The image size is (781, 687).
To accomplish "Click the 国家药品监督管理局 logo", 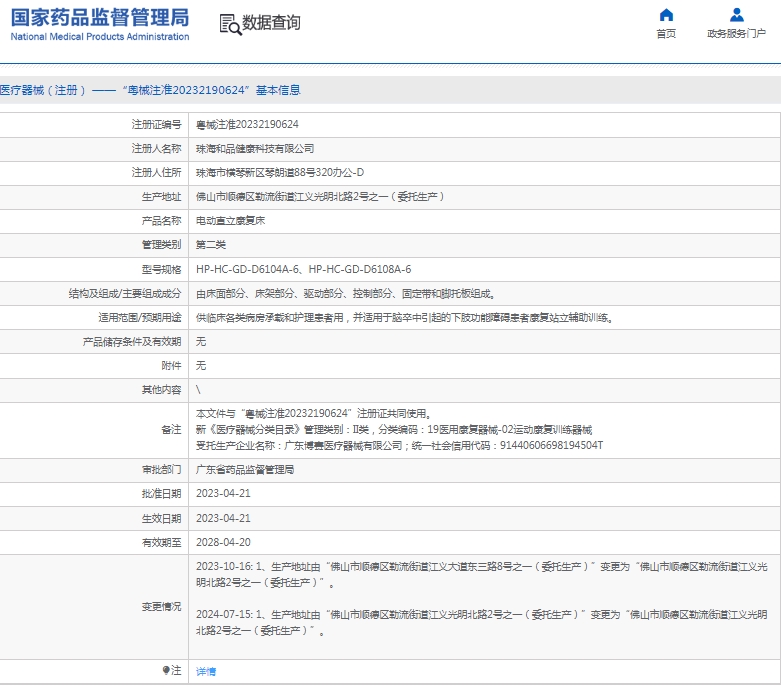I will [100, 17].
